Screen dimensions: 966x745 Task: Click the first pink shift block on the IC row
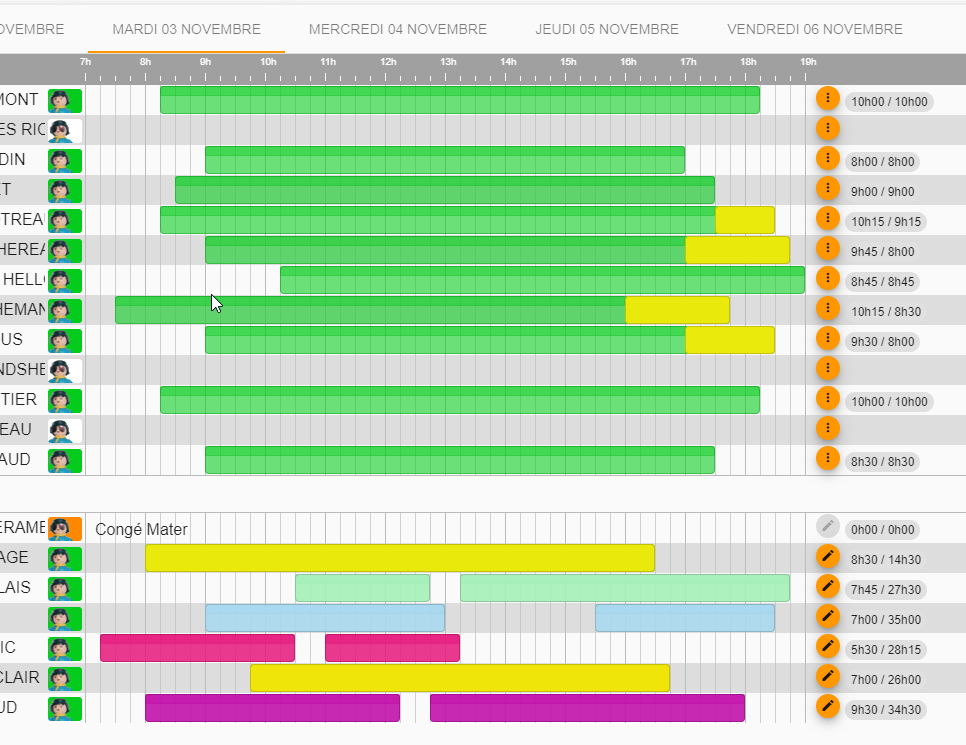click(197, 648)
